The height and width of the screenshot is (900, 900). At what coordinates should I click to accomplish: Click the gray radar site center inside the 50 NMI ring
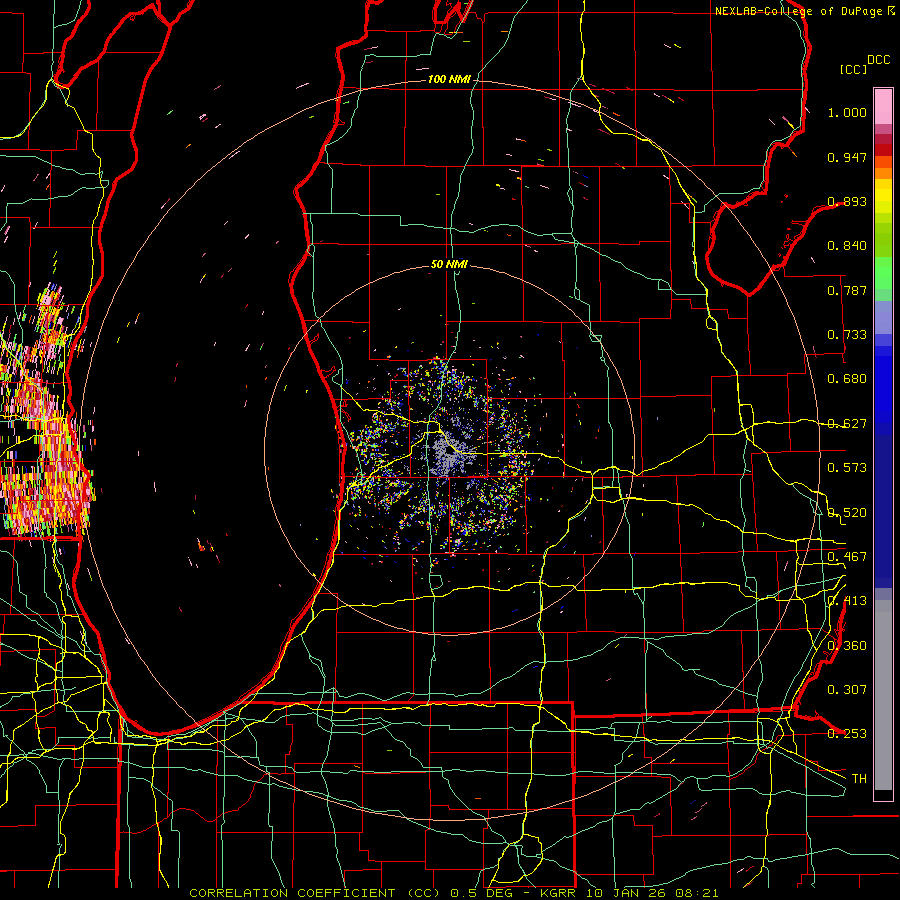pyautogui.click(x=449, y=451)
